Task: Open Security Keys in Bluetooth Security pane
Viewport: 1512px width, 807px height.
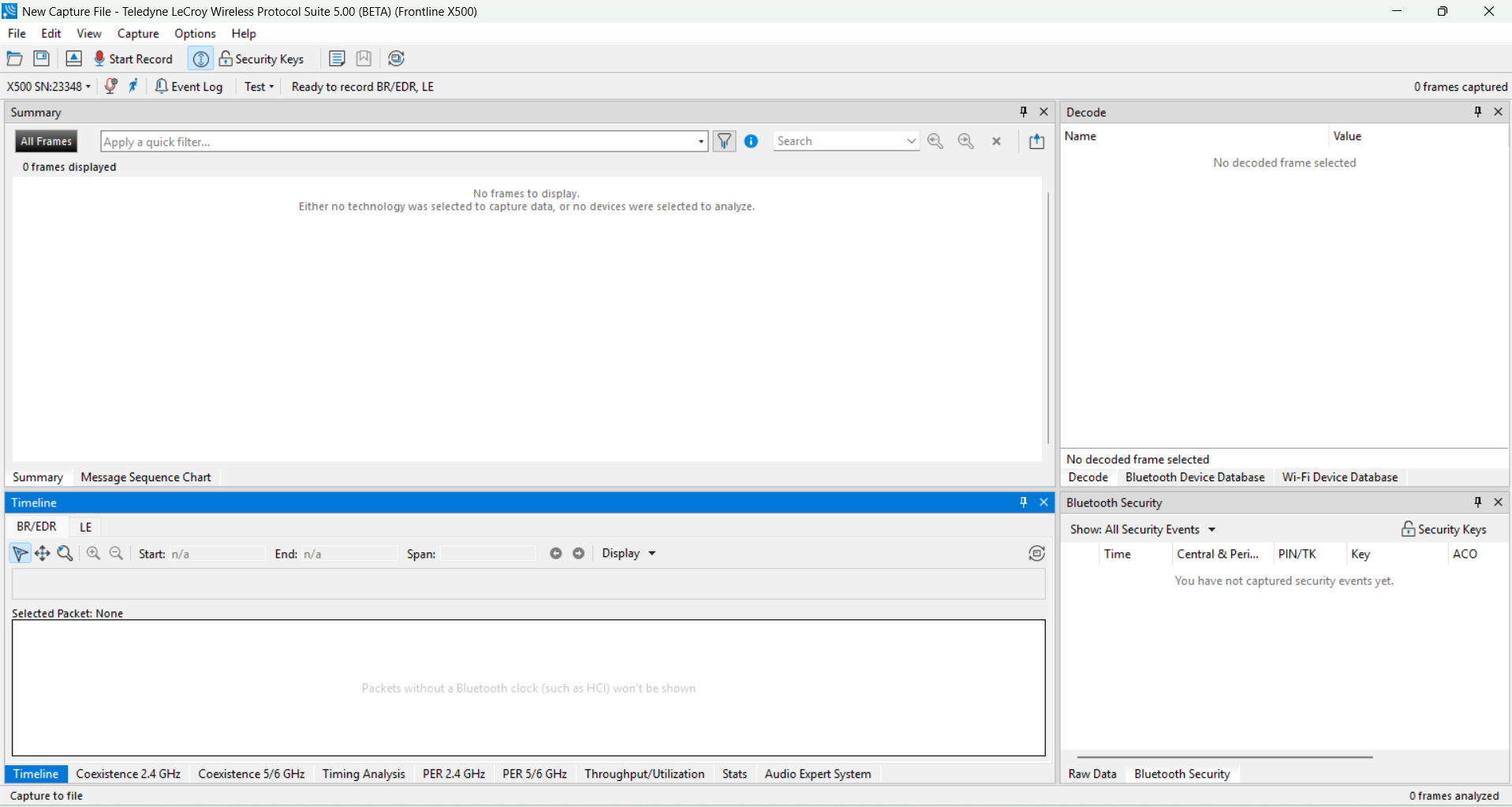Action: [x=1443, y=529]
